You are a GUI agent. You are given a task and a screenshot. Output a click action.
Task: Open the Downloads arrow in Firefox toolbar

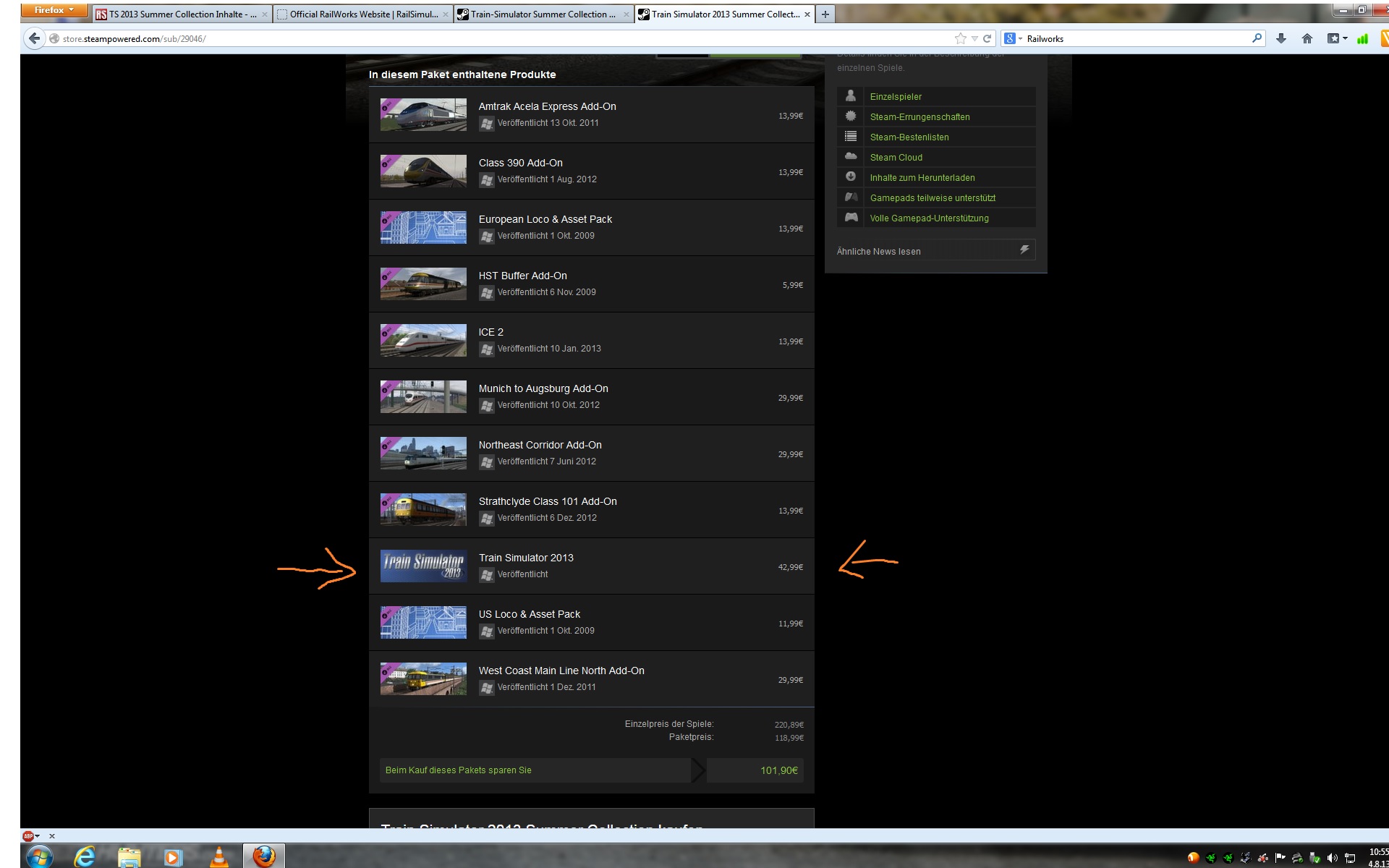click(x=1281, y=38)
